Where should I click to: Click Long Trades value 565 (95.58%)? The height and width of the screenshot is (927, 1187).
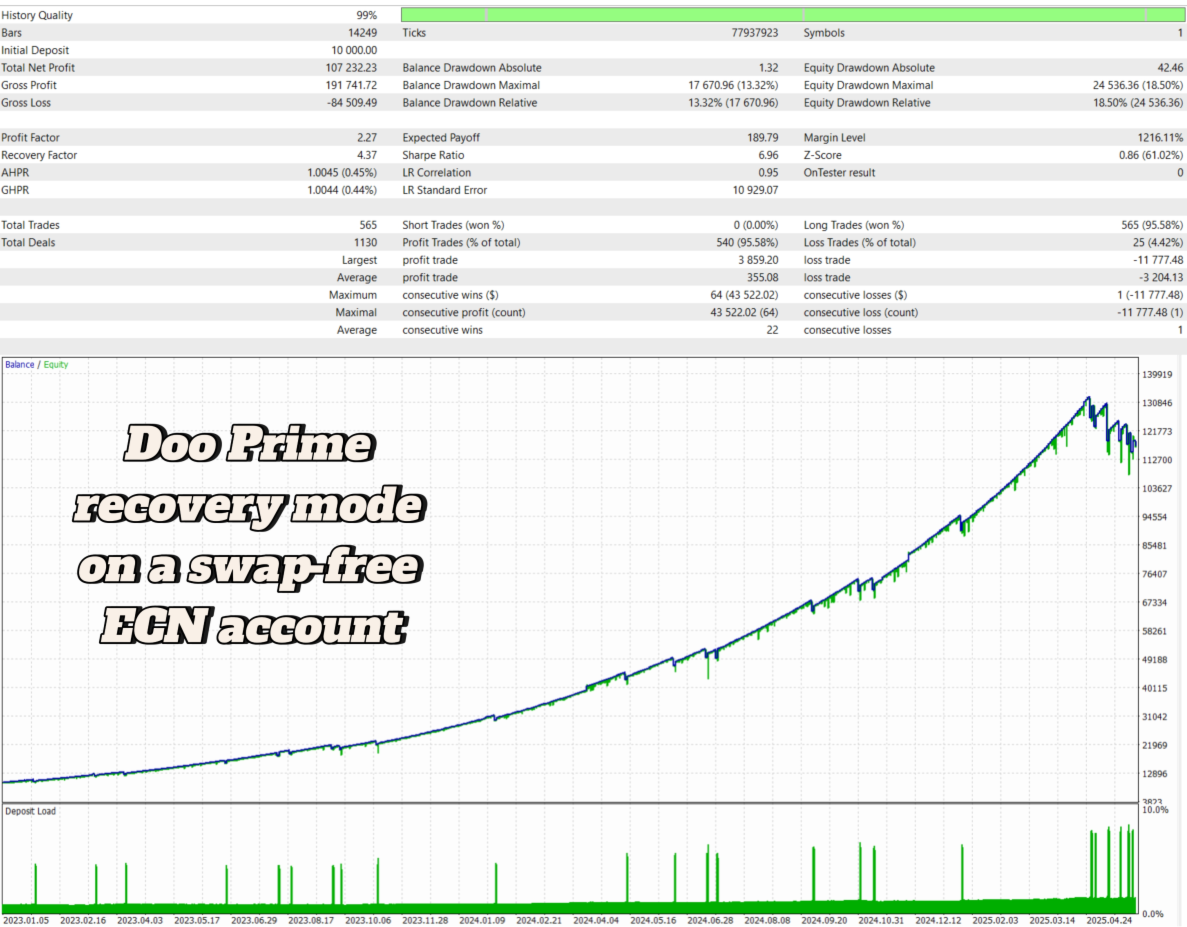coord(1152,224)
